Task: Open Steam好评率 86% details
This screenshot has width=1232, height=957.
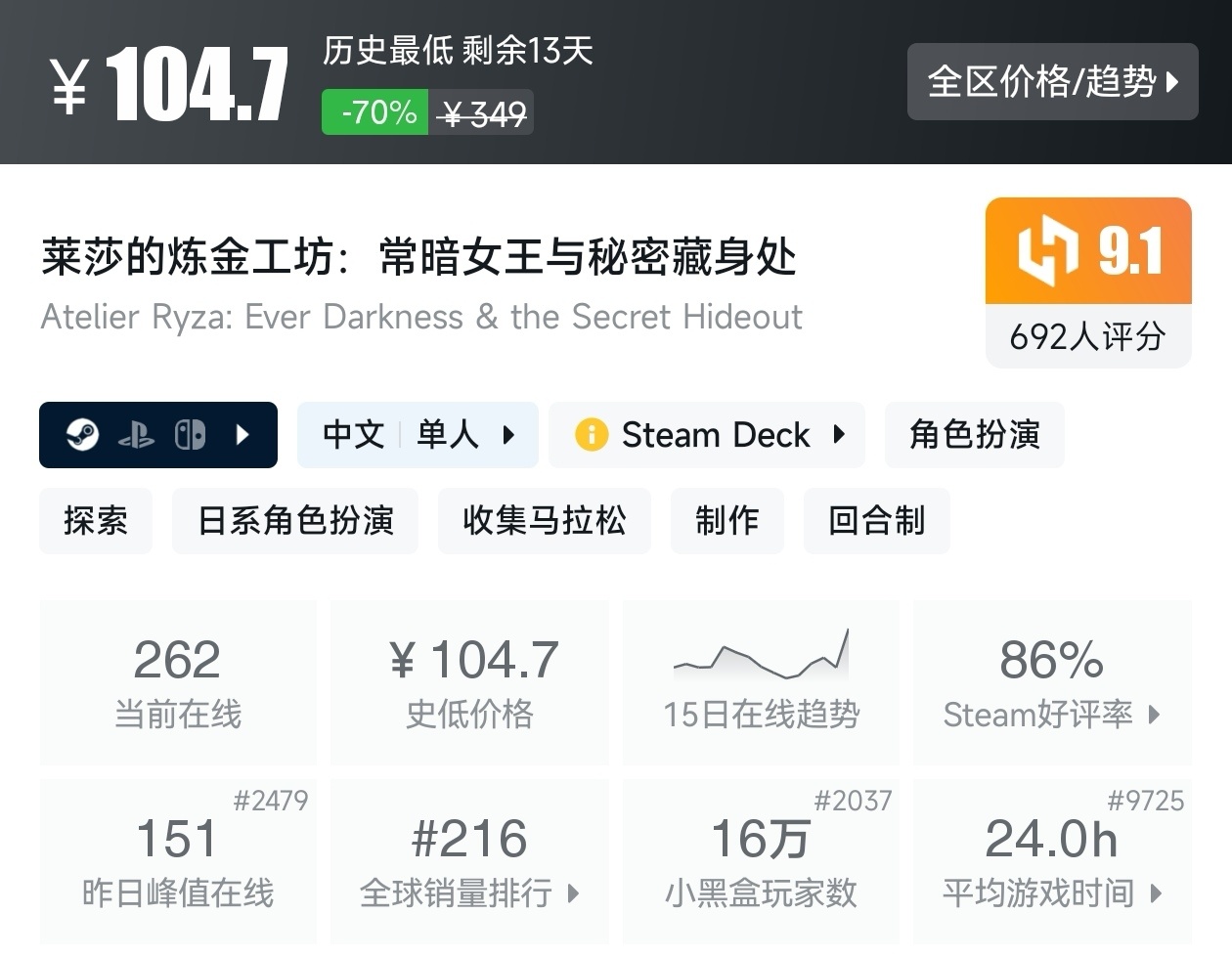Action: 1052,682
